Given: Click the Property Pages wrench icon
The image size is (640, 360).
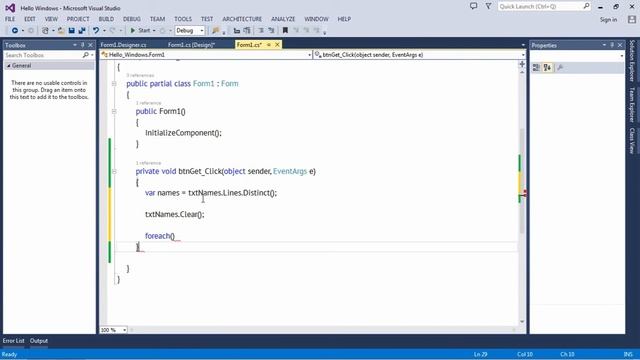Looking at the screenshot, I should [560, 68].
